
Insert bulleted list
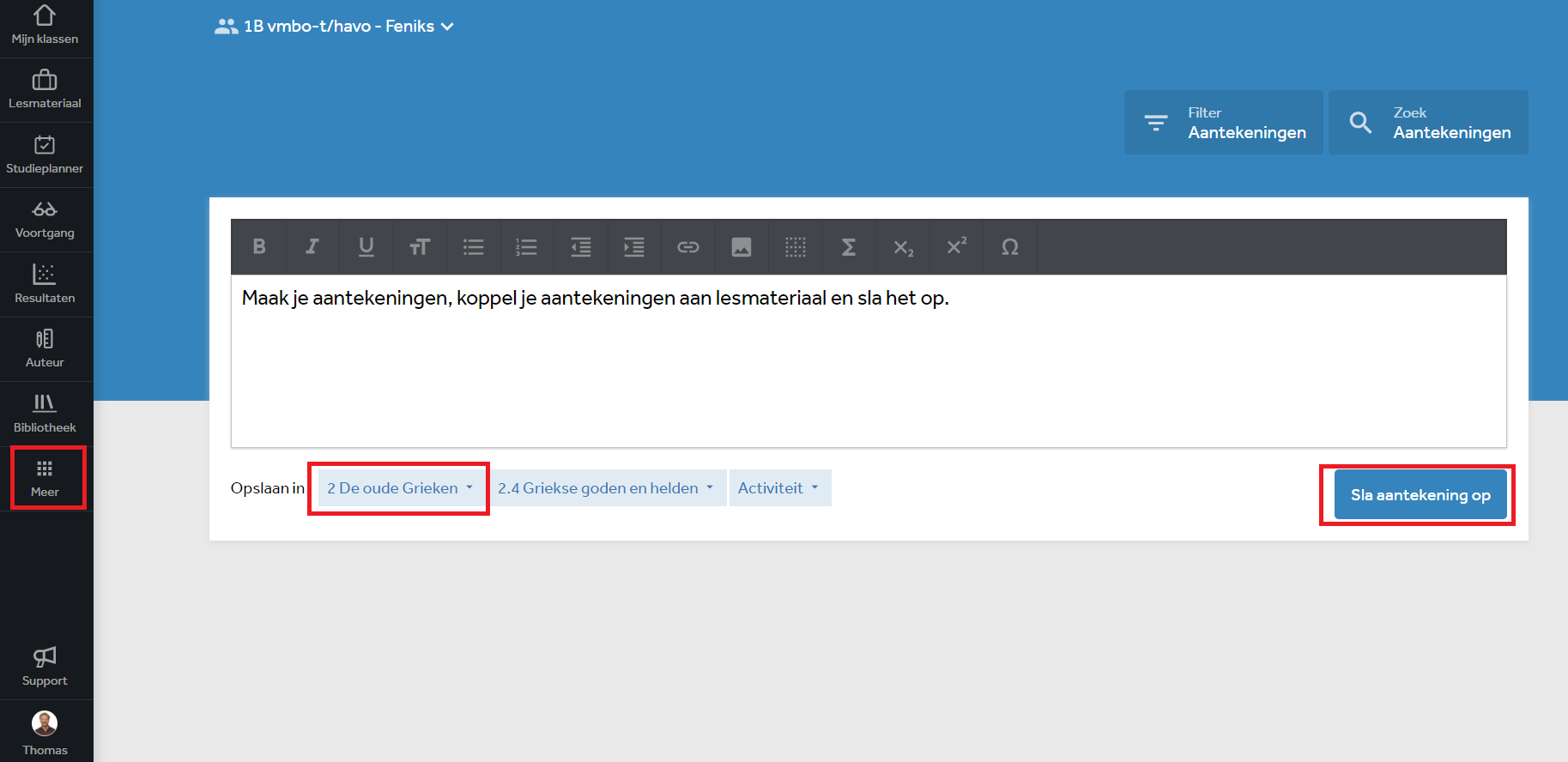tap(474, 247)
